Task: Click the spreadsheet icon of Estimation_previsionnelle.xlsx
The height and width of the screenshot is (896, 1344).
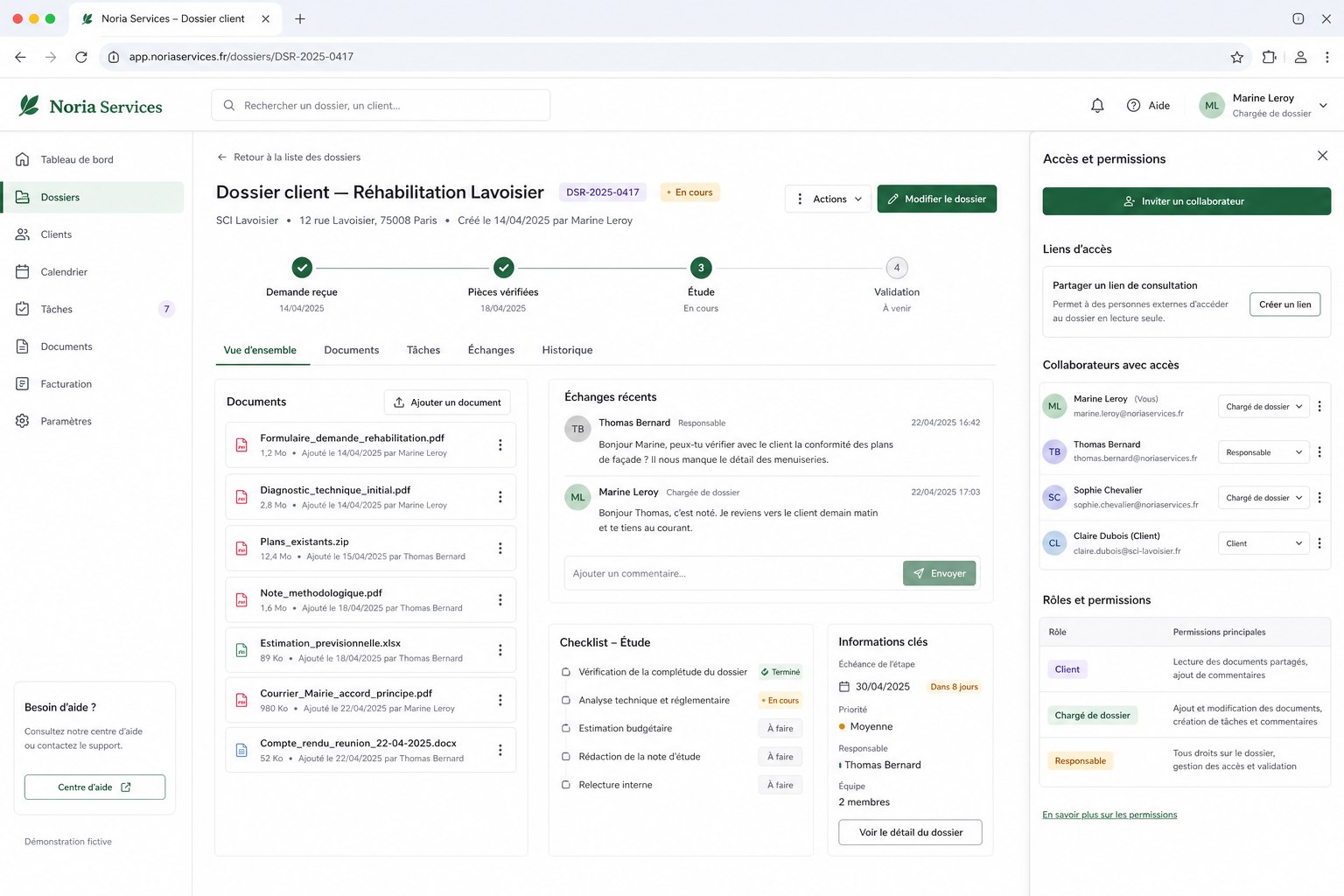Action: click(x=241, y=650)
